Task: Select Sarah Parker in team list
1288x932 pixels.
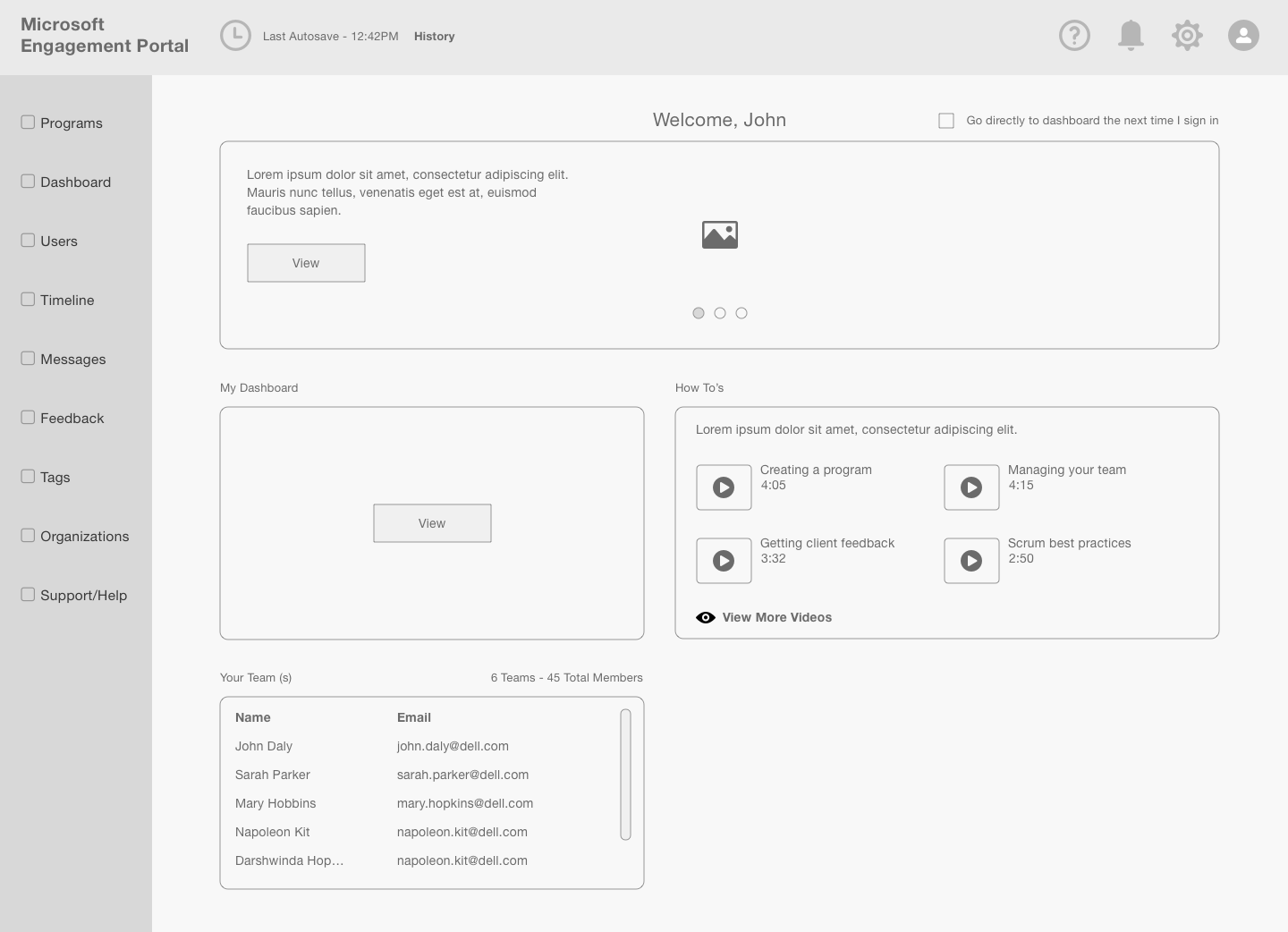Action: [273, 775]
